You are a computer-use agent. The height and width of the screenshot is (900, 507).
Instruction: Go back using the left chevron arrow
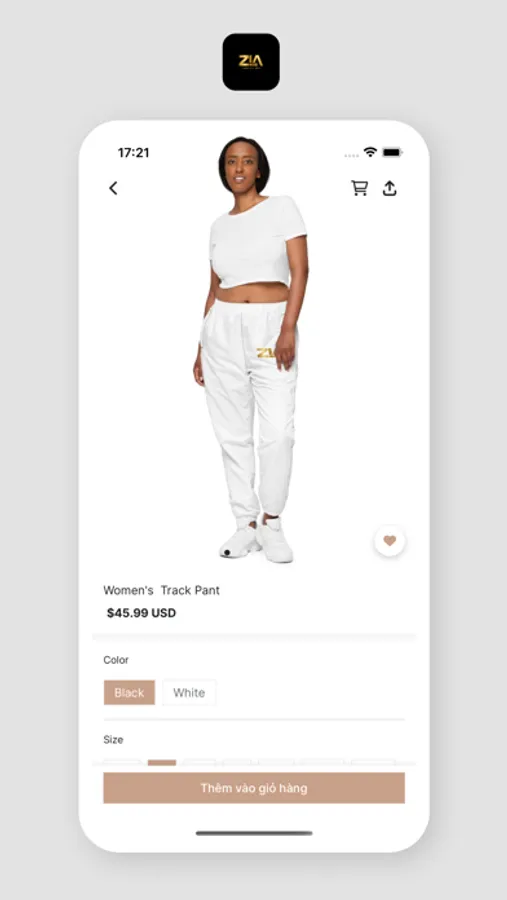click(x=113, y=188)
